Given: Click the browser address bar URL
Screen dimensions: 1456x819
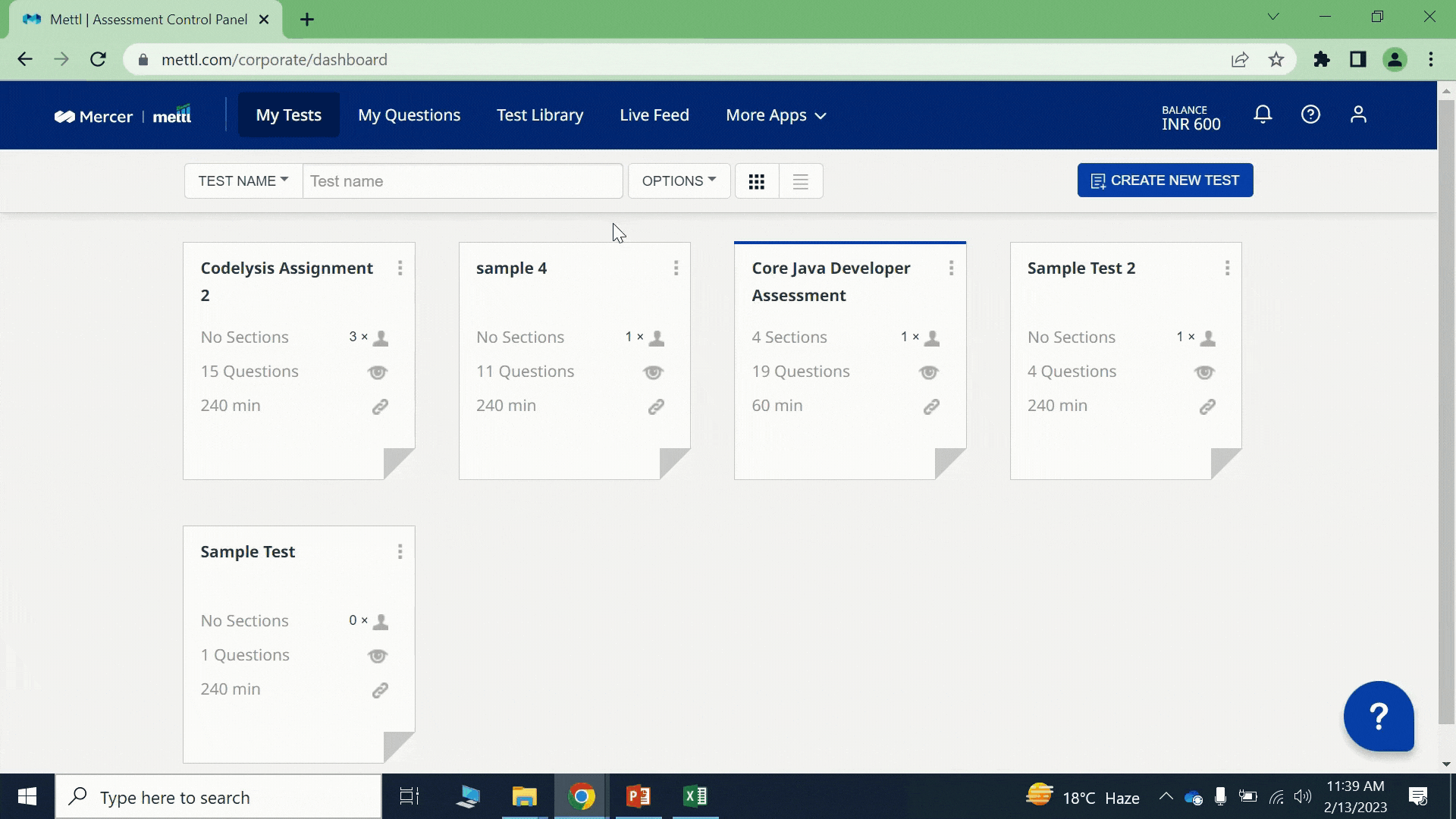Looking at the screenshot, I should pyautogui.click(x=275, y=59).
